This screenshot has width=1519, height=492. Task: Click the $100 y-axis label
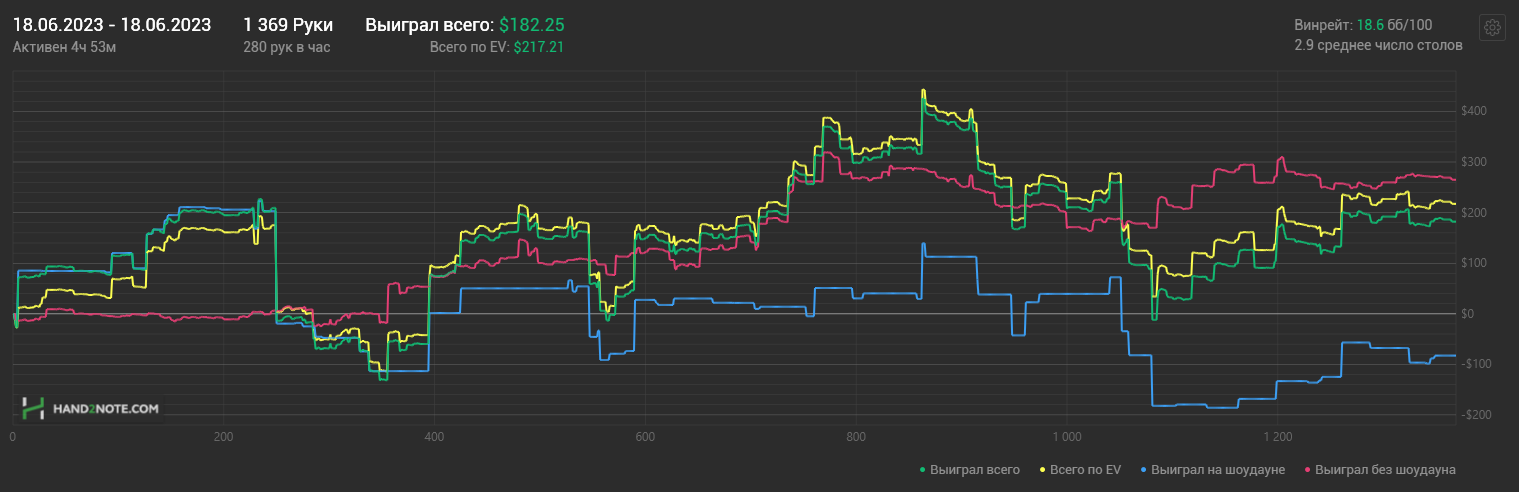tap(1473, 263)
